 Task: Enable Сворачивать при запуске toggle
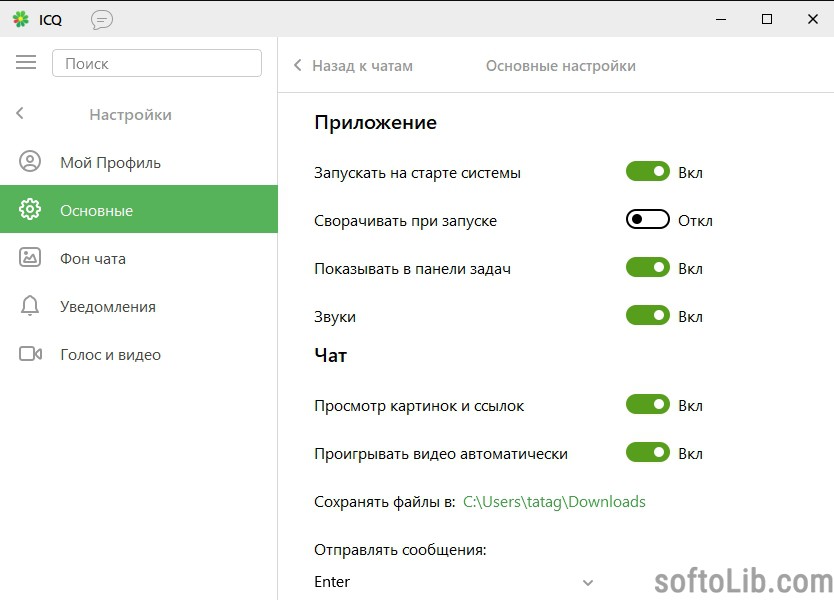click(648, 219)
